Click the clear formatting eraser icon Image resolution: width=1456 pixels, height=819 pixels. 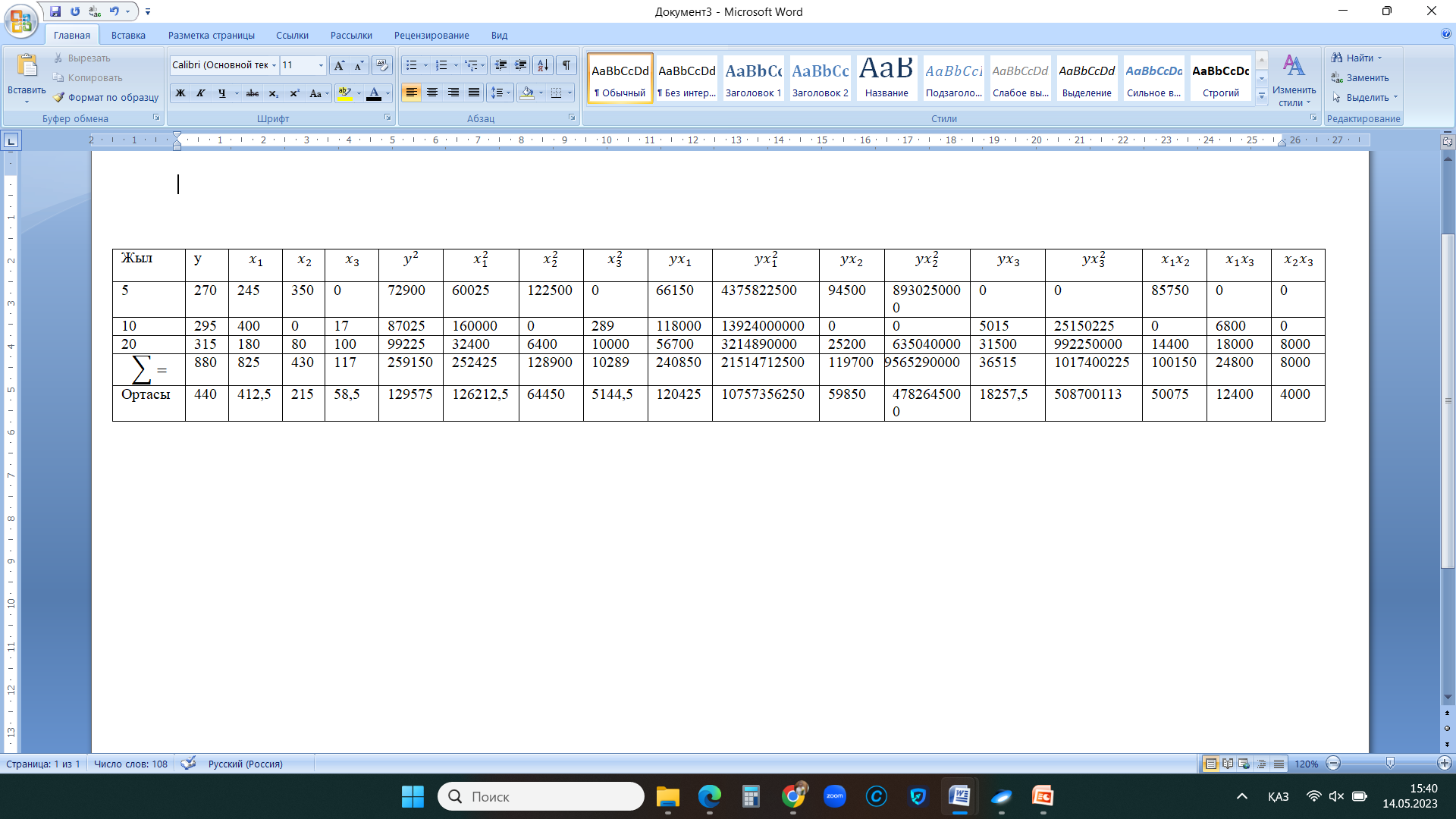point(382,65)
